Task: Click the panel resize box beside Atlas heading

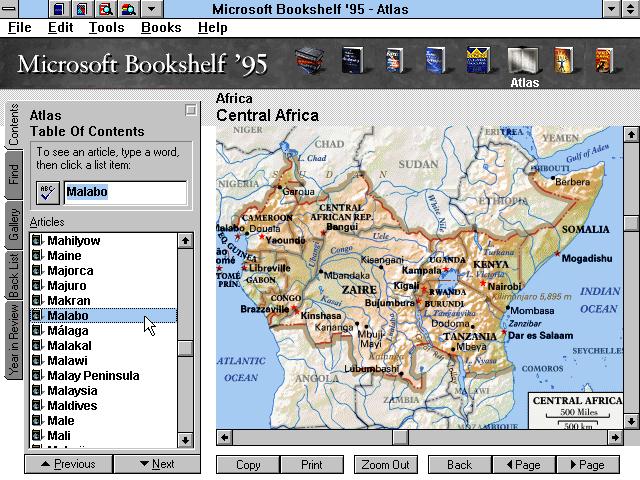Action: pos(191,110)
